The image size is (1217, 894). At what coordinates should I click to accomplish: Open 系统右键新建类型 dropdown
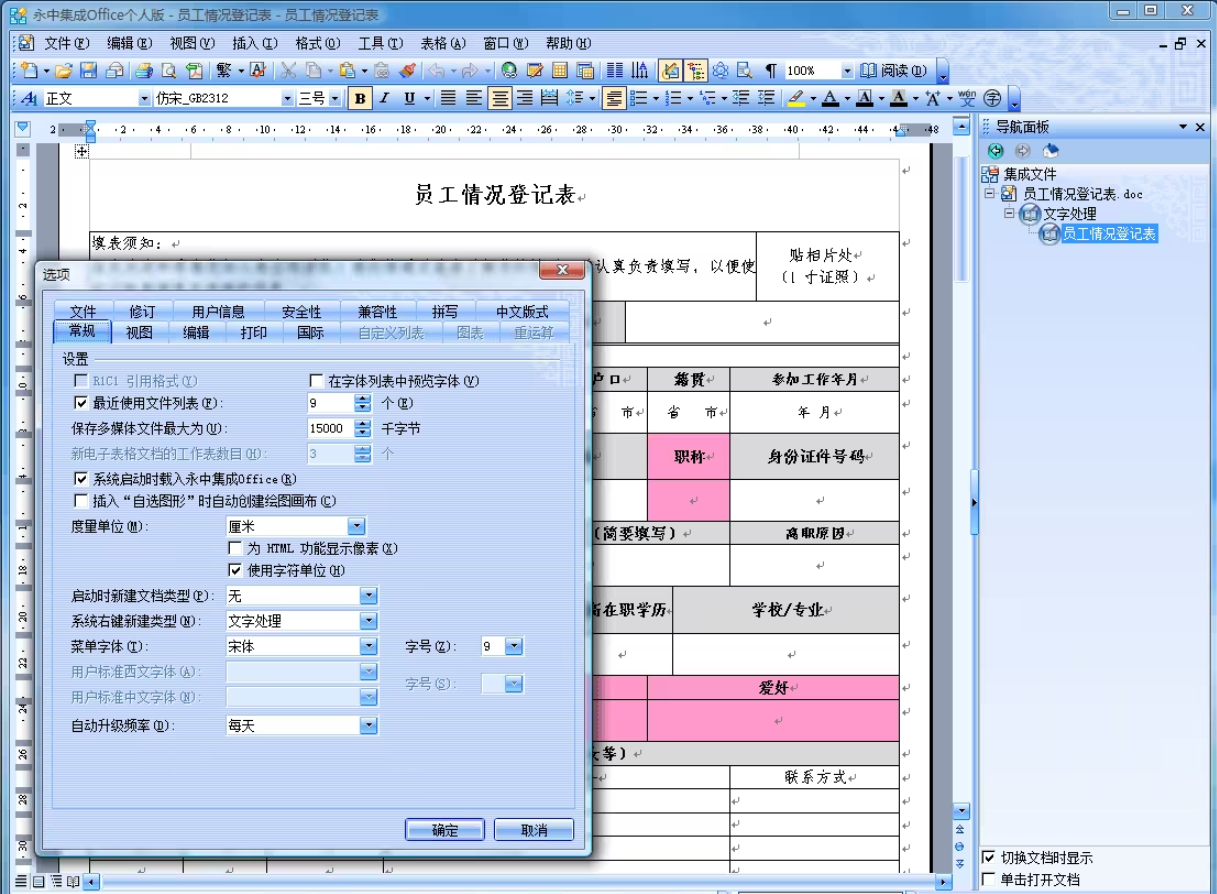tap(368, 621)
